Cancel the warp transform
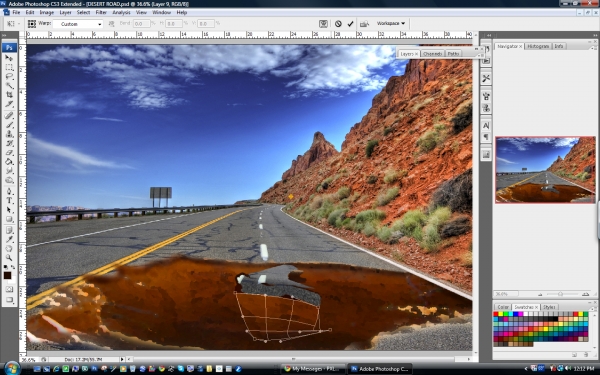 click(x=338, y=24)
